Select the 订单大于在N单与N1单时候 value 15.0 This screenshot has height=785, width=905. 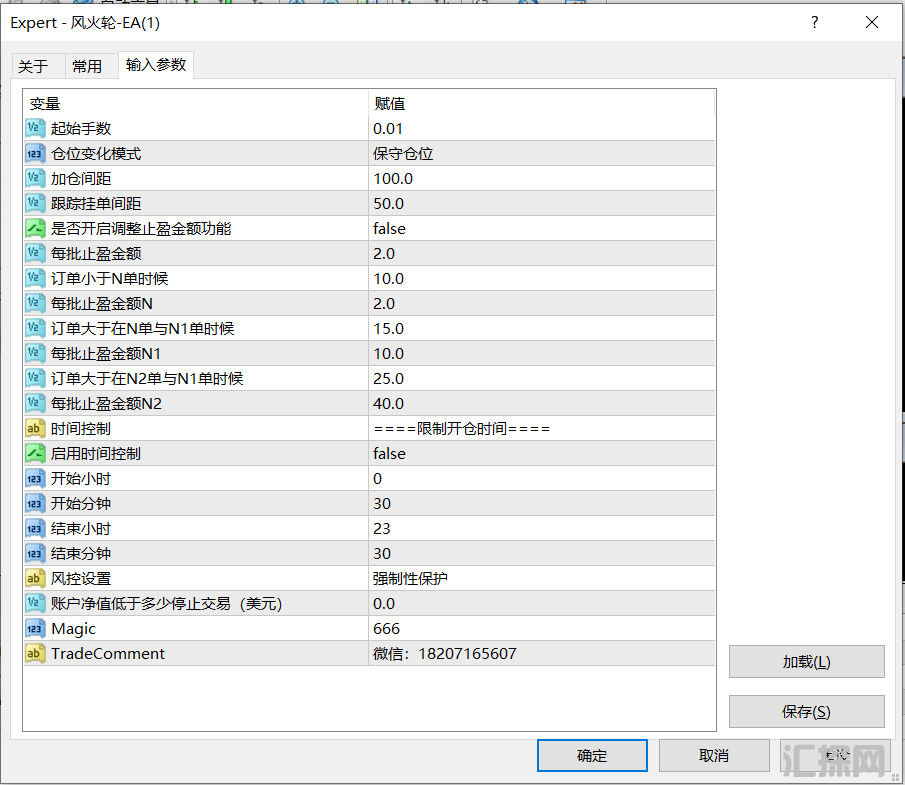tap(541, 328)
